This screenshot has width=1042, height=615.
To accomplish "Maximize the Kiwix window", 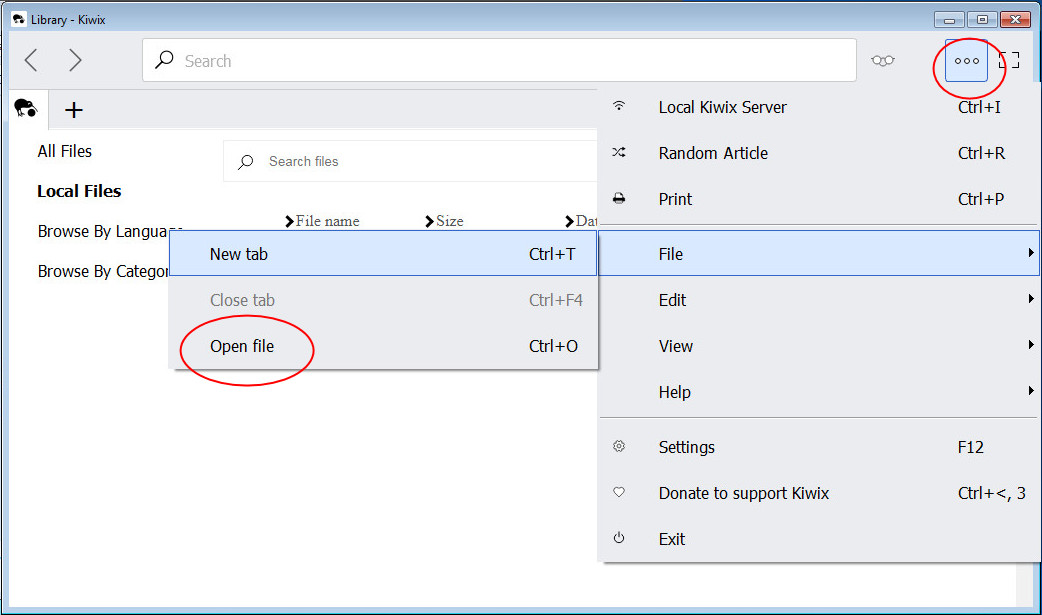I will pos(982,19).
